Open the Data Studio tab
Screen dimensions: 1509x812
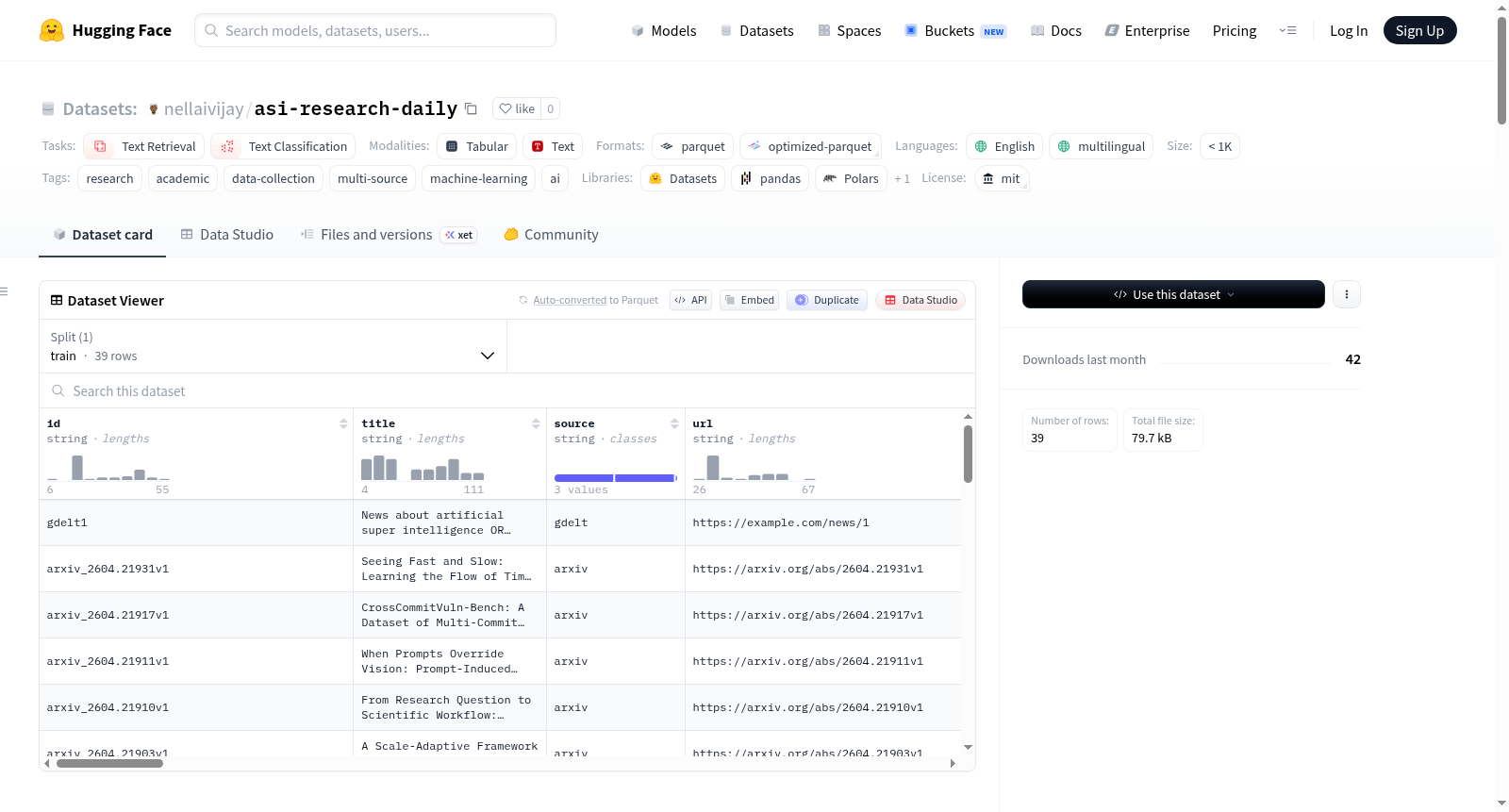(x=226, y=234)
